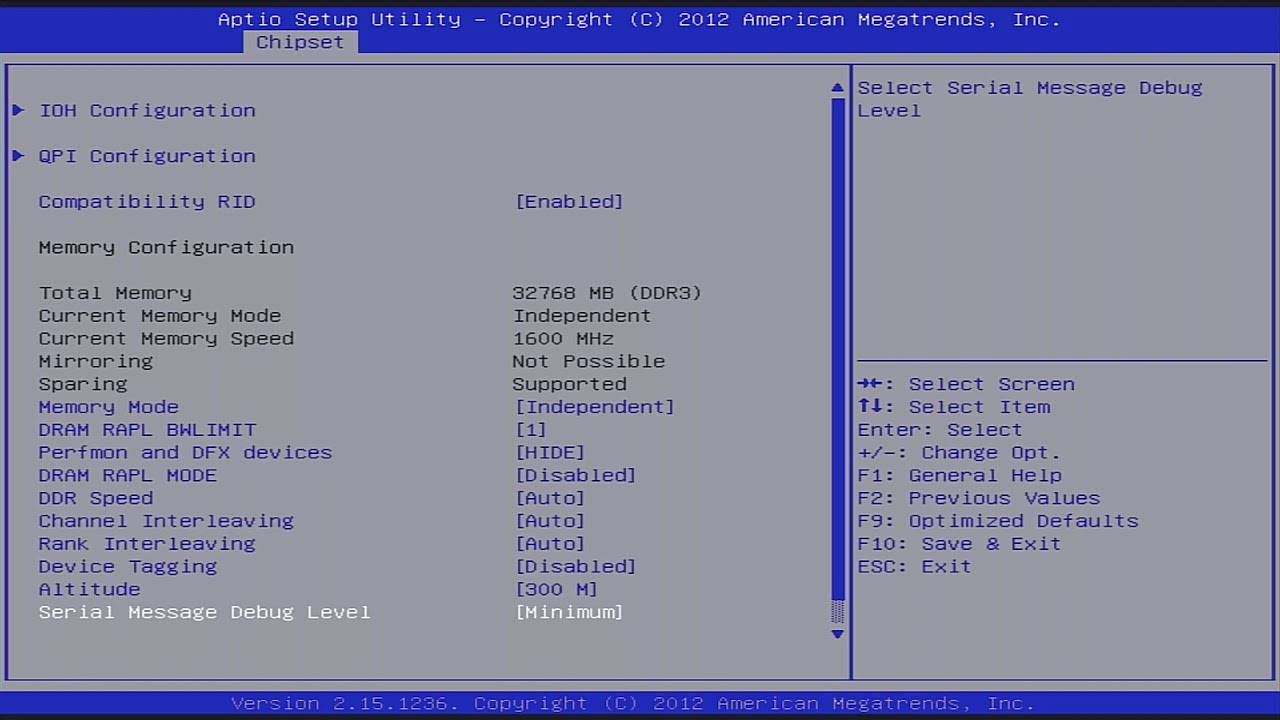Toggle Compatibility RID Enabled value
The image size is (1280, 720).
[569, 202]
